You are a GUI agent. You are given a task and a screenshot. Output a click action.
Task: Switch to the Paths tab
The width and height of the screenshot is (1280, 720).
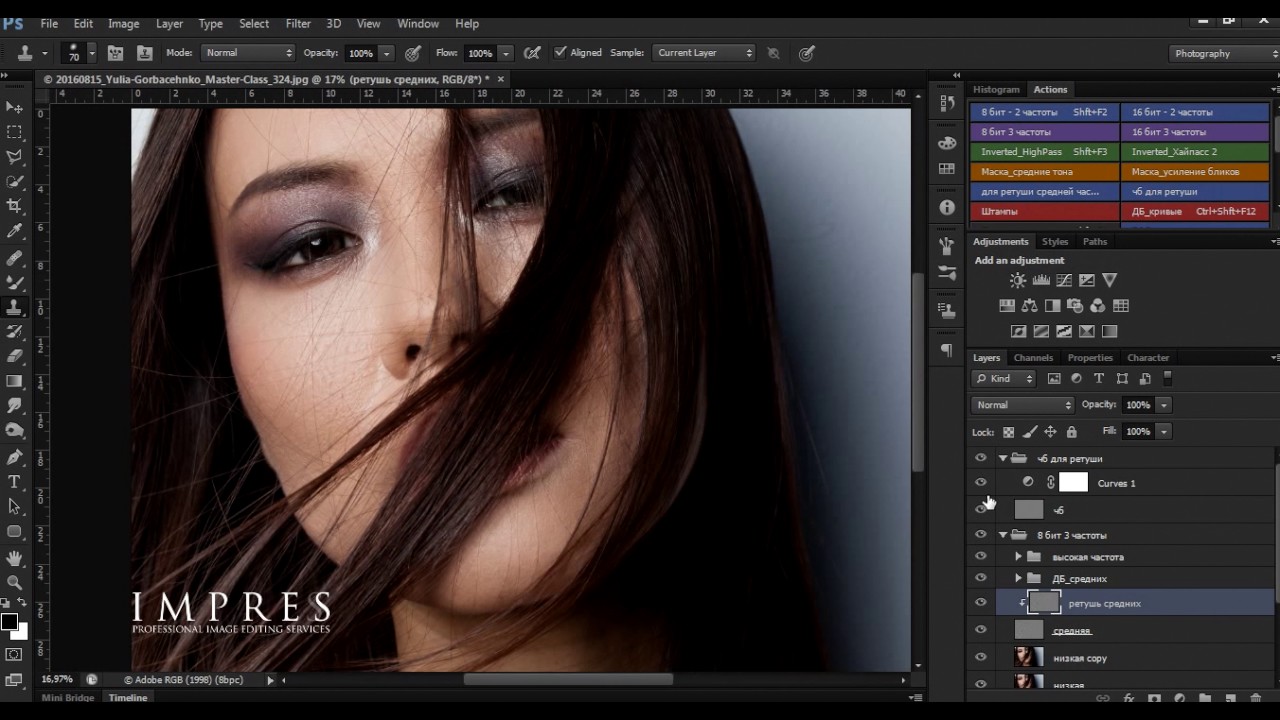[x=1095, y=242]
